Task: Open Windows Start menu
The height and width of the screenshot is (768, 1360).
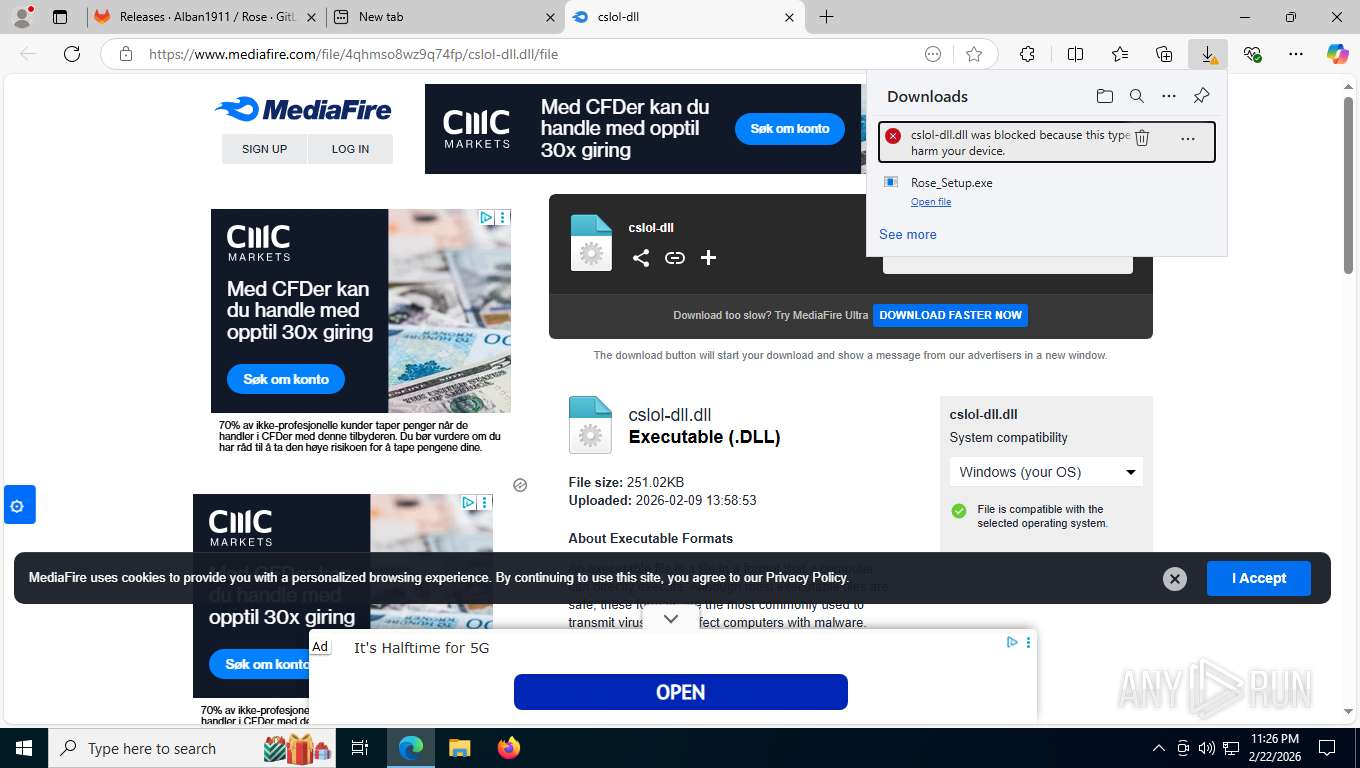Action: tap(24, 748)
